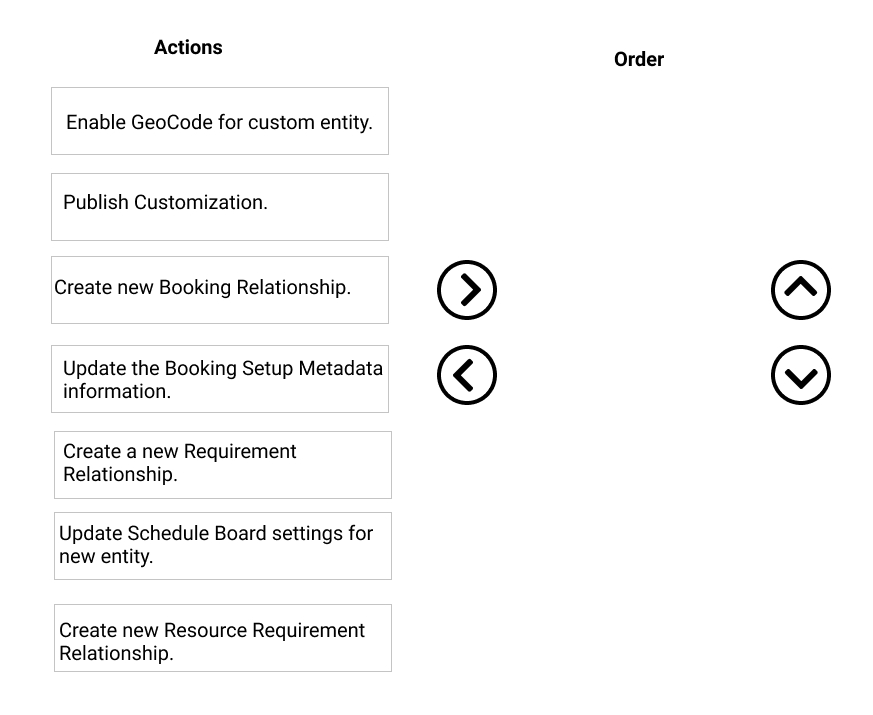Select 'Update the Booking Setup Metadata information'
873x715 pixels.
(220, 379)
